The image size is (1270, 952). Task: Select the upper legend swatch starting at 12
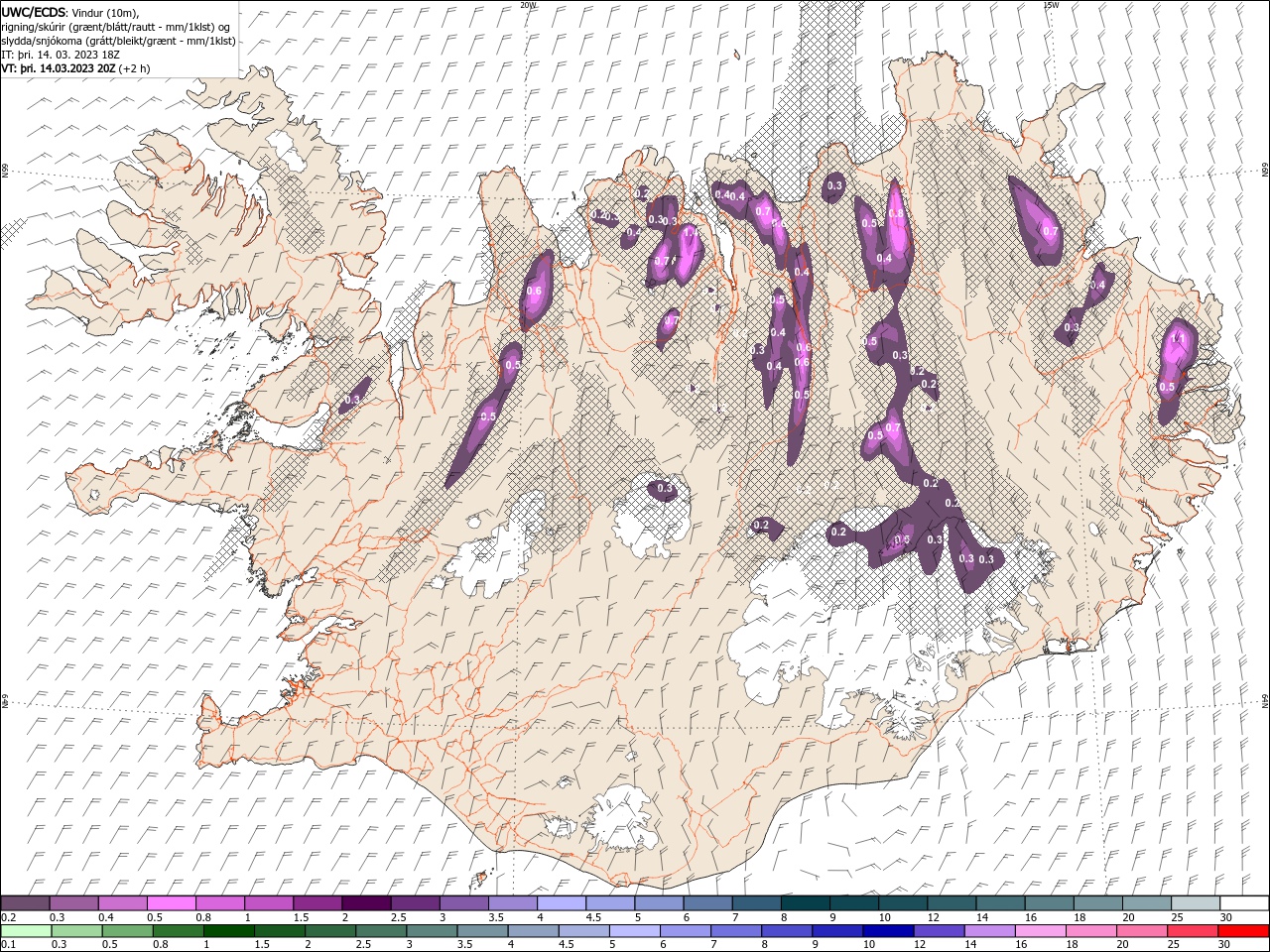point(952,903)
